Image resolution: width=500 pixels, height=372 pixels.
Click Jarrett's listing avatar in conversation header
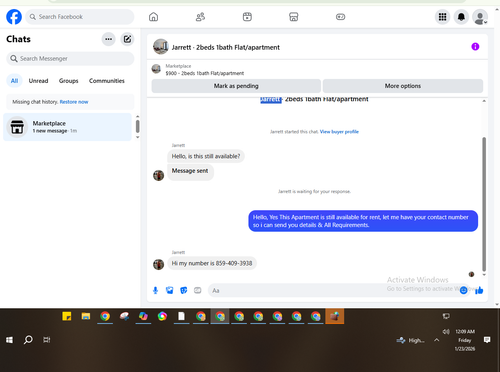161,47
